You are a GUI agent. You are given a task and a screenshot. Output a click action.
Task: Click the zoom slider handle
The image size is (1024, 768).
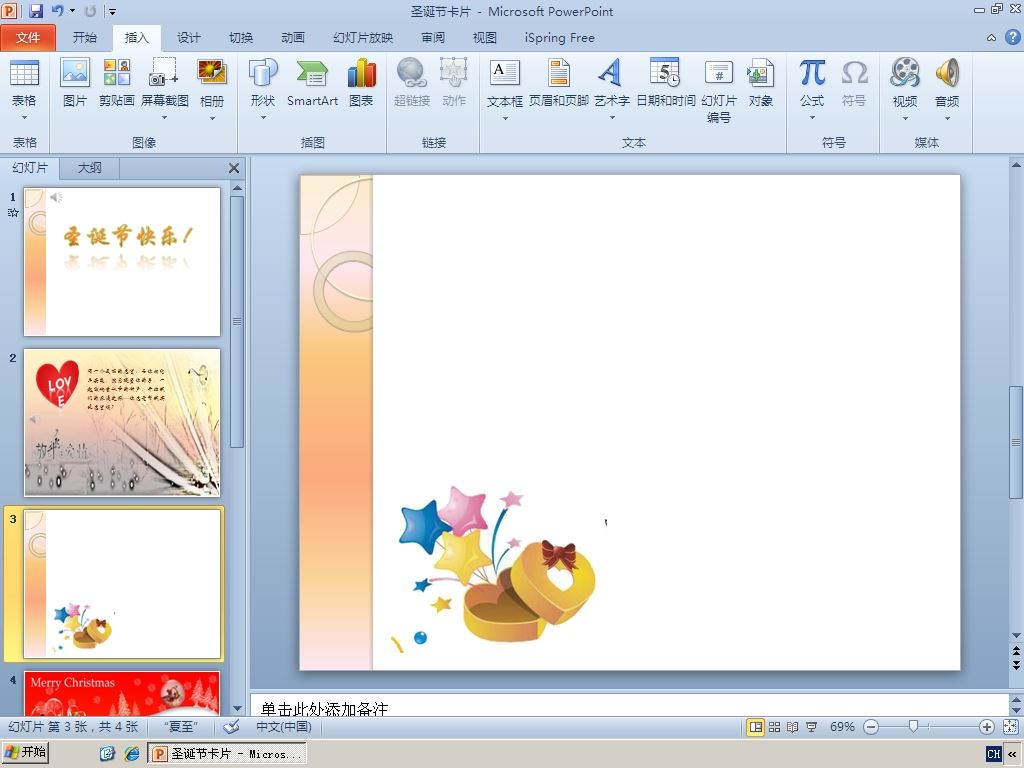tap(914, 726)
